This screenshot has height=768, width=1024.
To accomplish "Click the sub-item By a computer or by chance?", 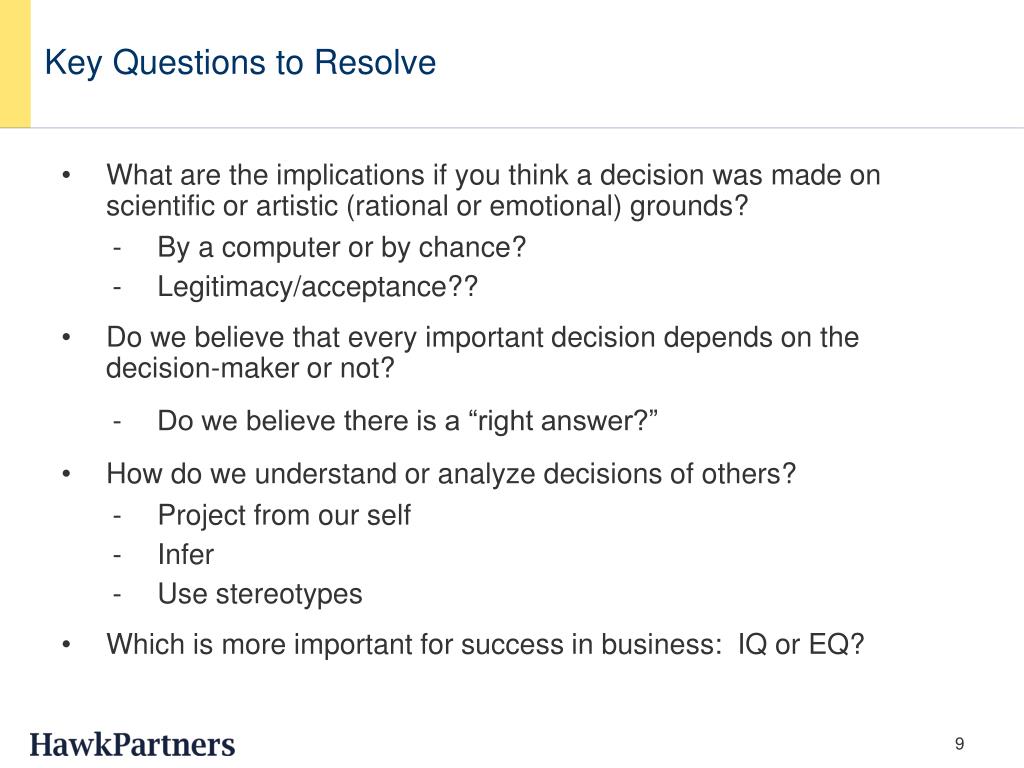I will (342, 248).
